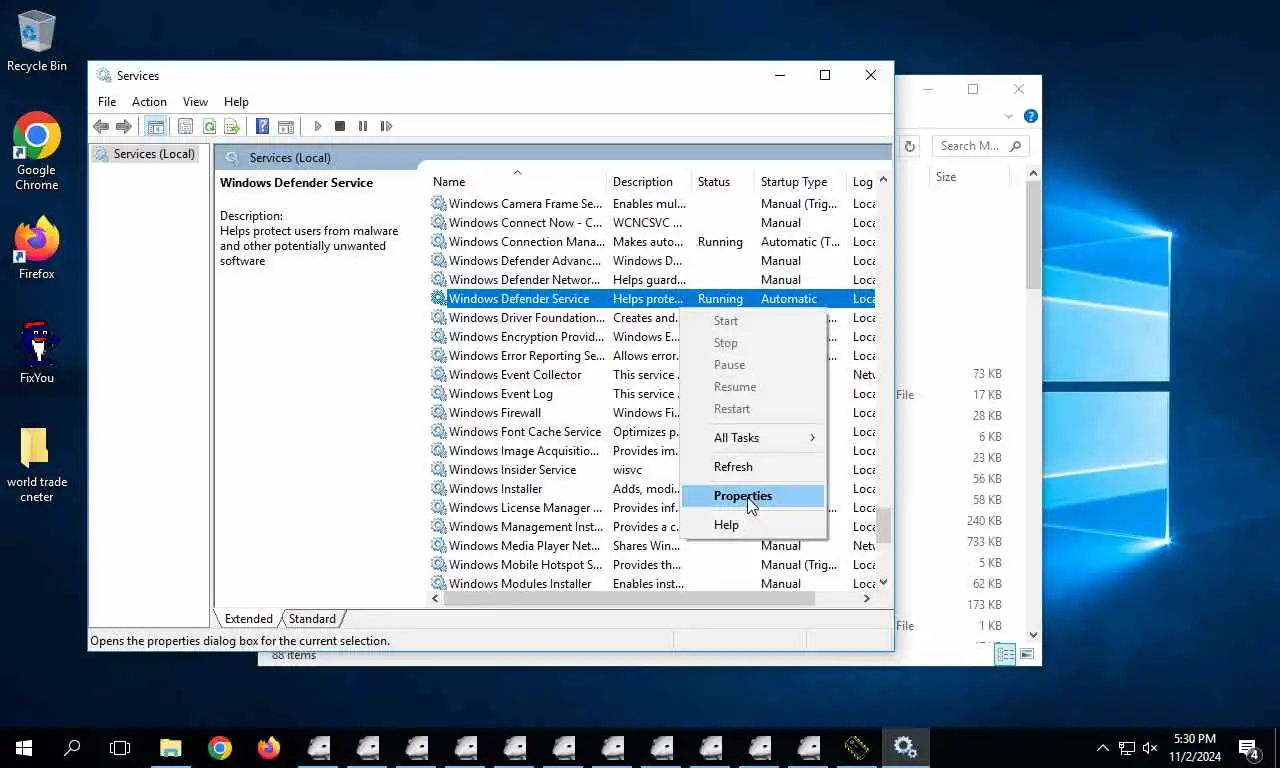Choose Help in the context menu
Screen dimensions: 1280x768
(753, 525)
